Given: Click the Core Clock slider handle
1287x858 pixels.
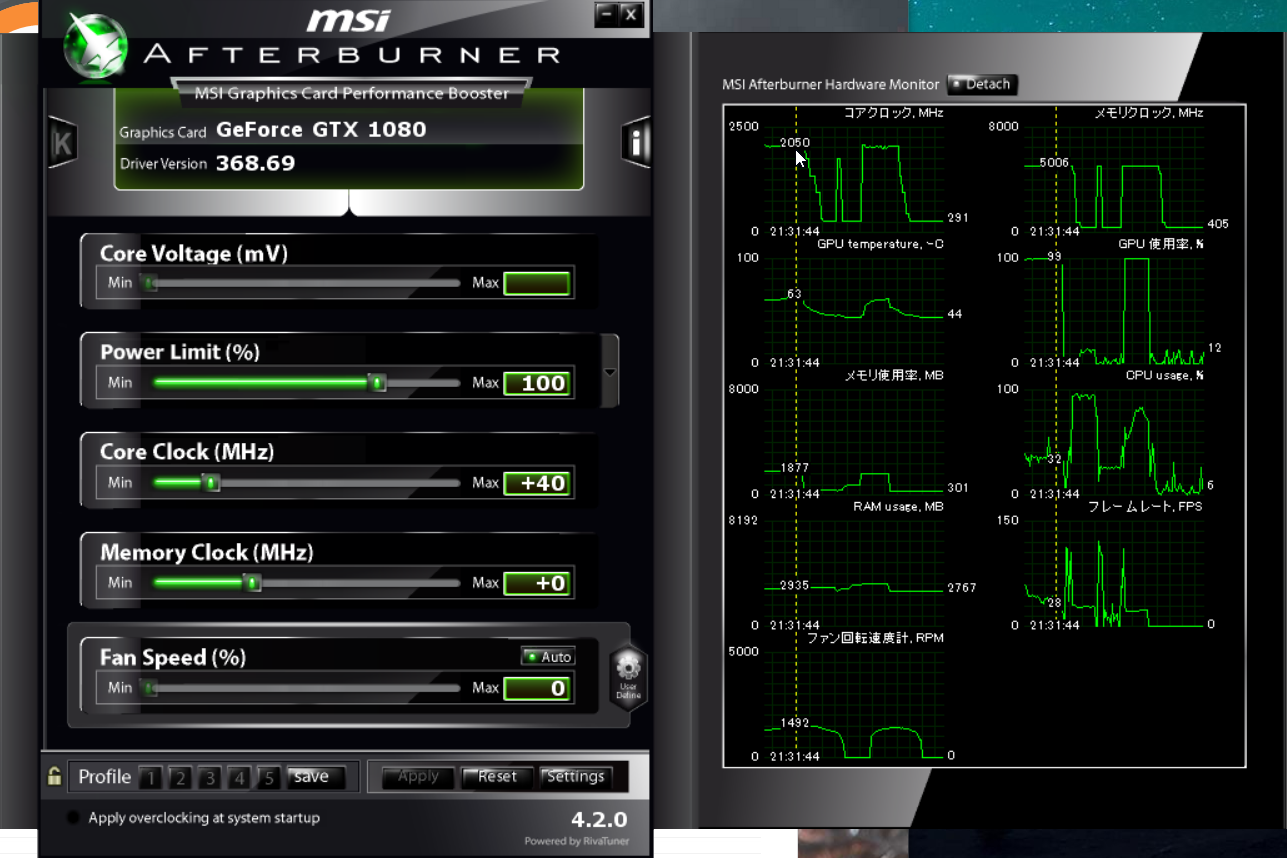Looking at the screenshot, I should click(x=211, y=483).
